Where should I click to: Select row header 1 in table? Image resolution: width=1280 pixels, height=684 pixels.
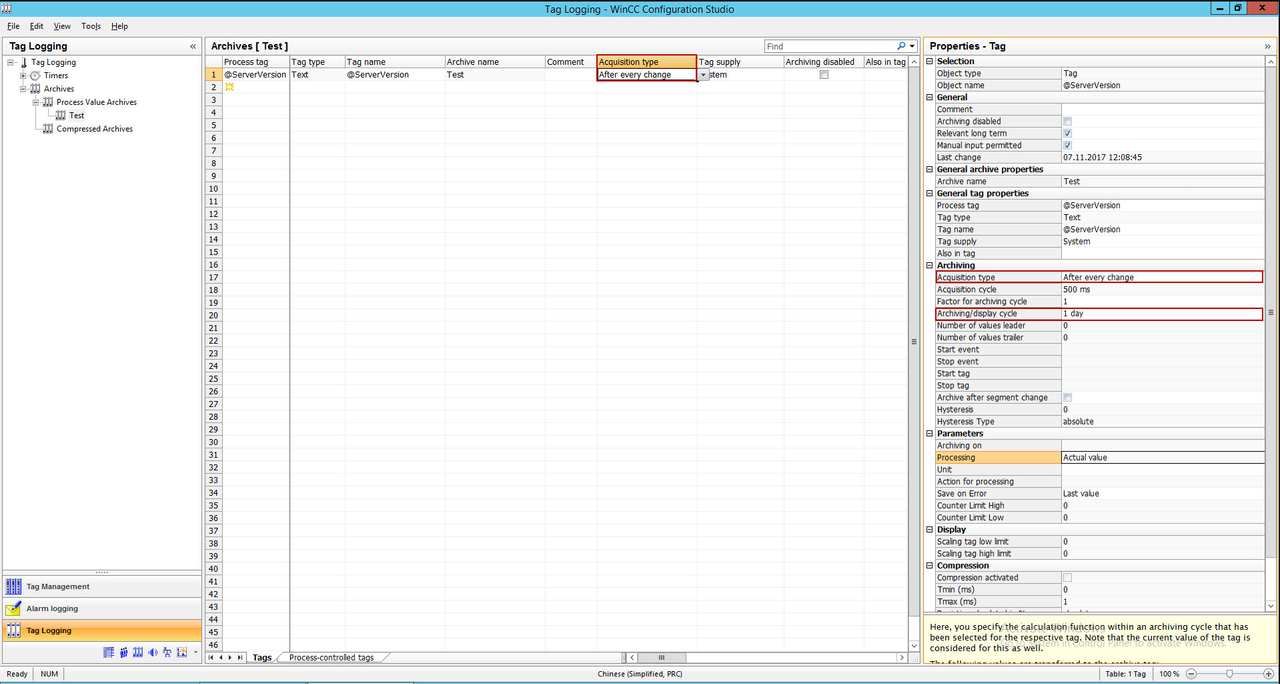tap(213, 75)
